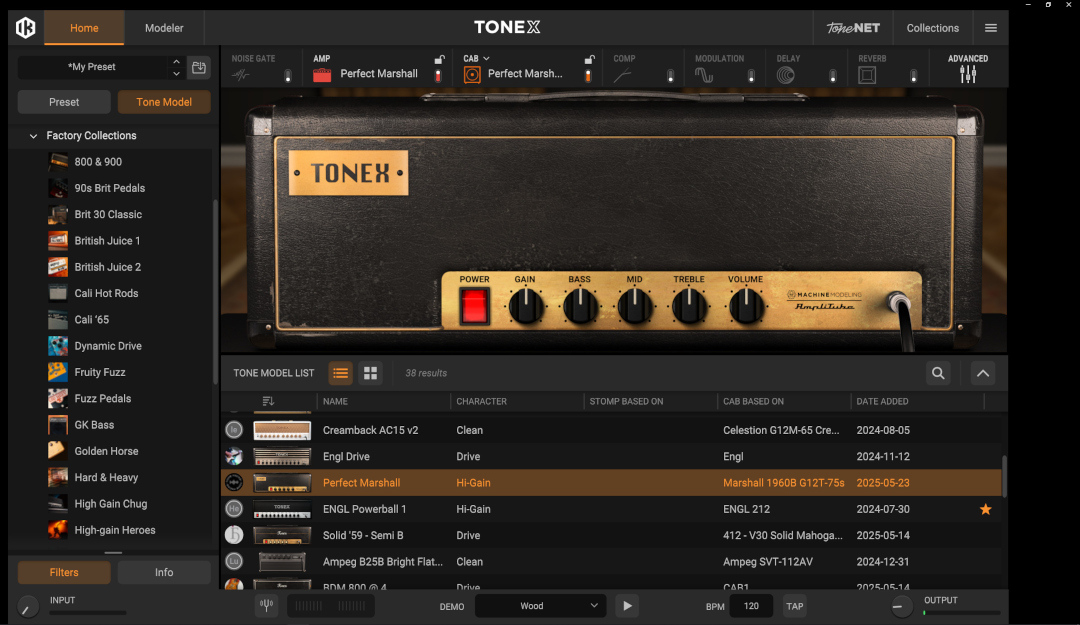Open the Collections tab

pos(933,28)
